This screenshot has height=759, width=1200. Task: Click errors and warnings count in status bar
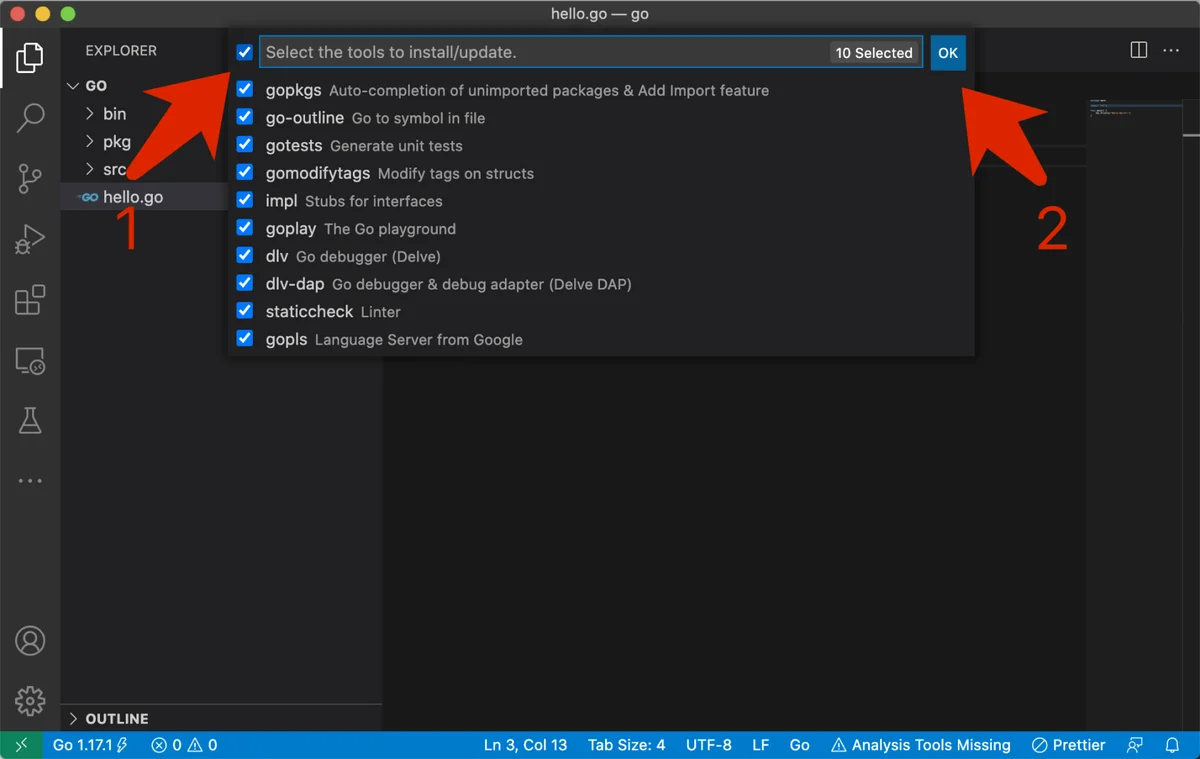point(184,745)
